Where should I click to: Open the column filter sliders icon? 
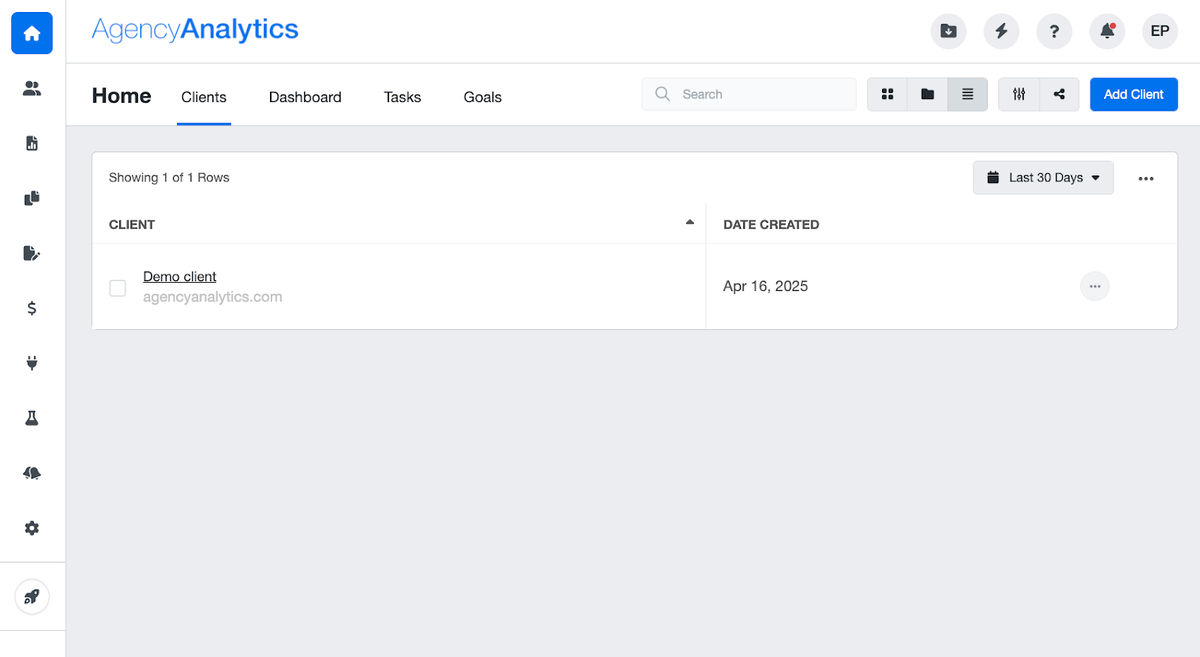pos(1019,94)
